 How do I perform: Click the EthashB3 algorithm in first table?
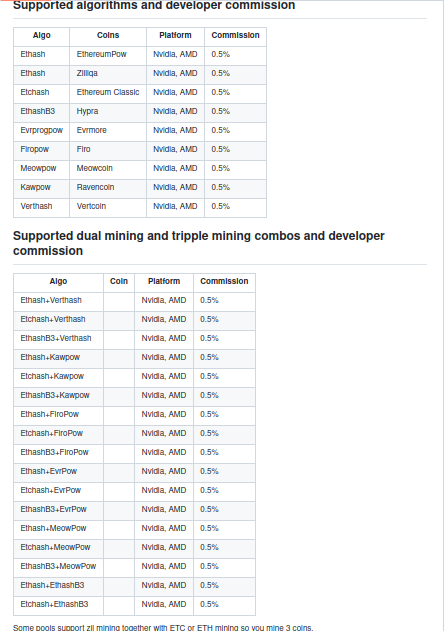[41, 111]
